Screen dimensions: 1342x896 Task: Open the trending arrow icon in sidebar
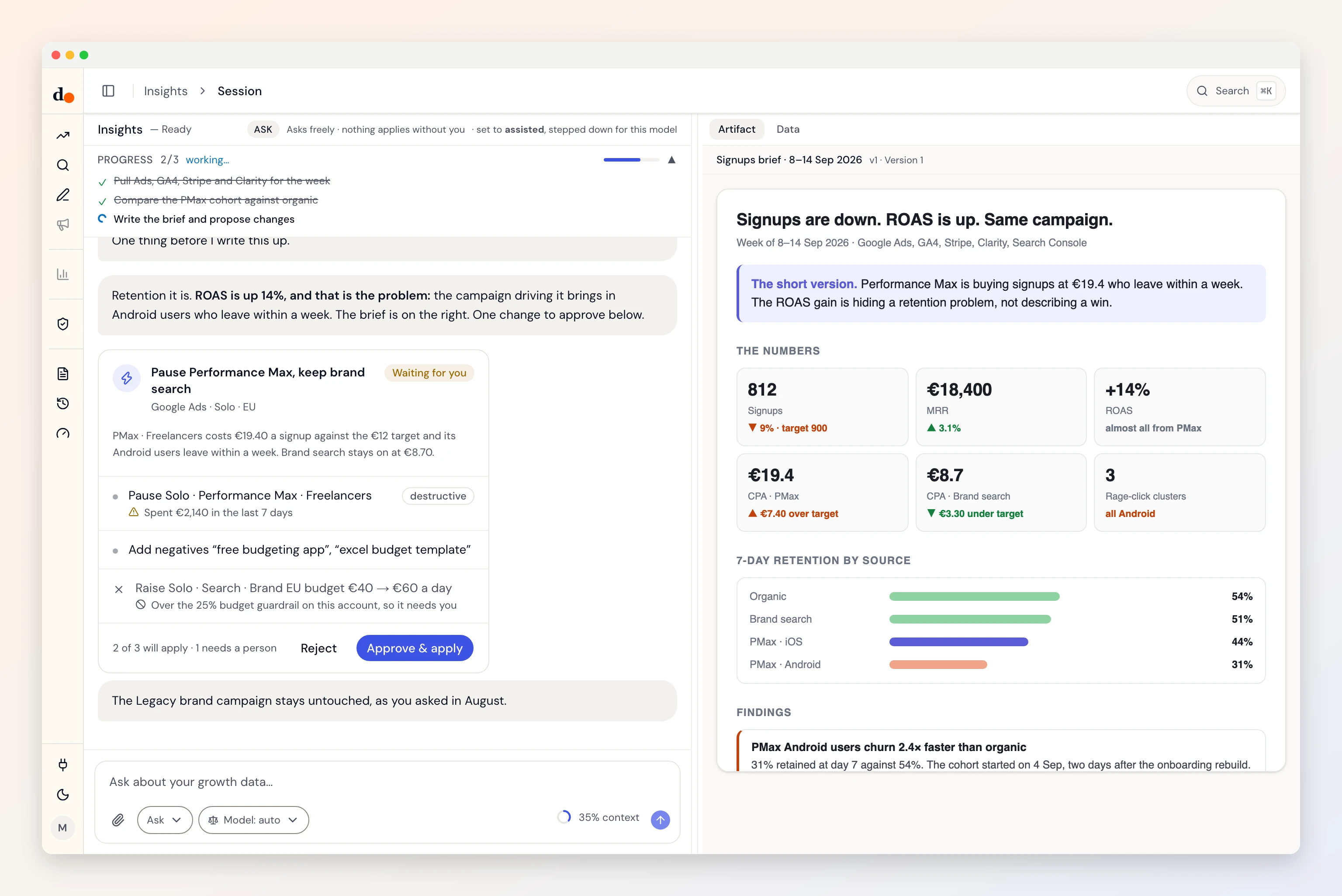pos(63,135)
